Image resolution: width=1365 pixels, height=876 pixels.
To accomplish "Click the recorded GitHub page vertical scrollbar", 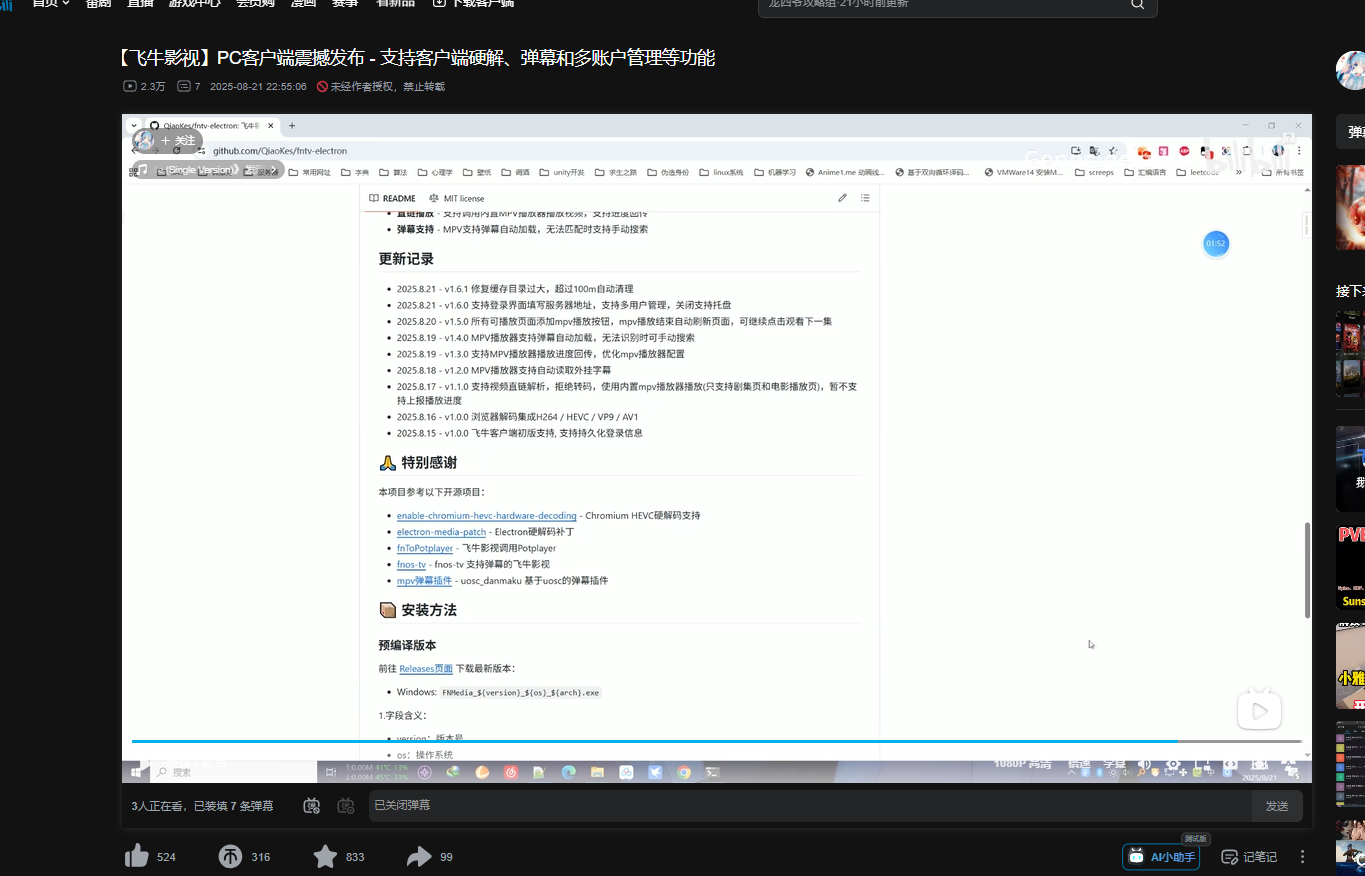I will [1306, 570].
